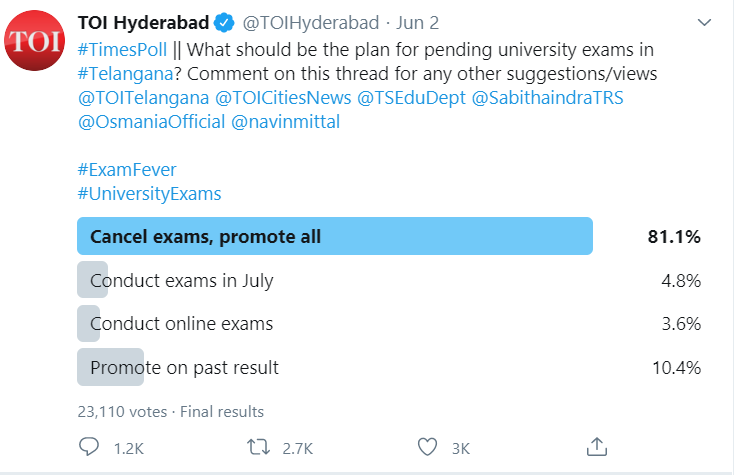Like the tweet with heart icon
The width and height of the screenshot is (736, 475).
click(428, 446)
